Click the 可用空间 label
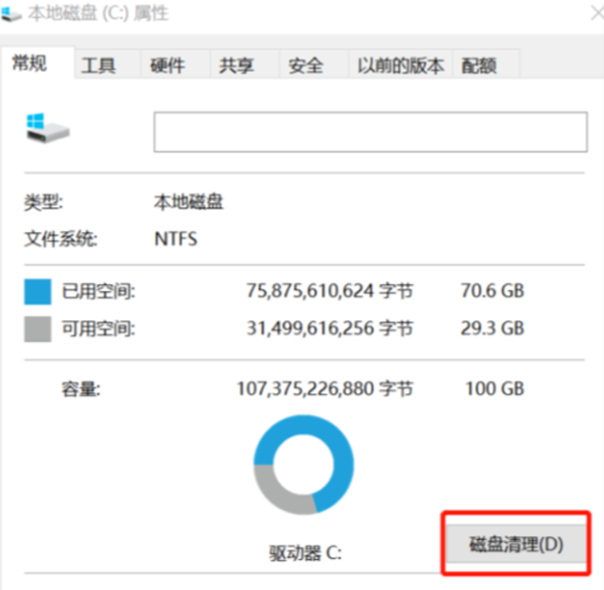The height and width of the screenshot is (590, 604). pyautogui.click(x=99, y=329)
